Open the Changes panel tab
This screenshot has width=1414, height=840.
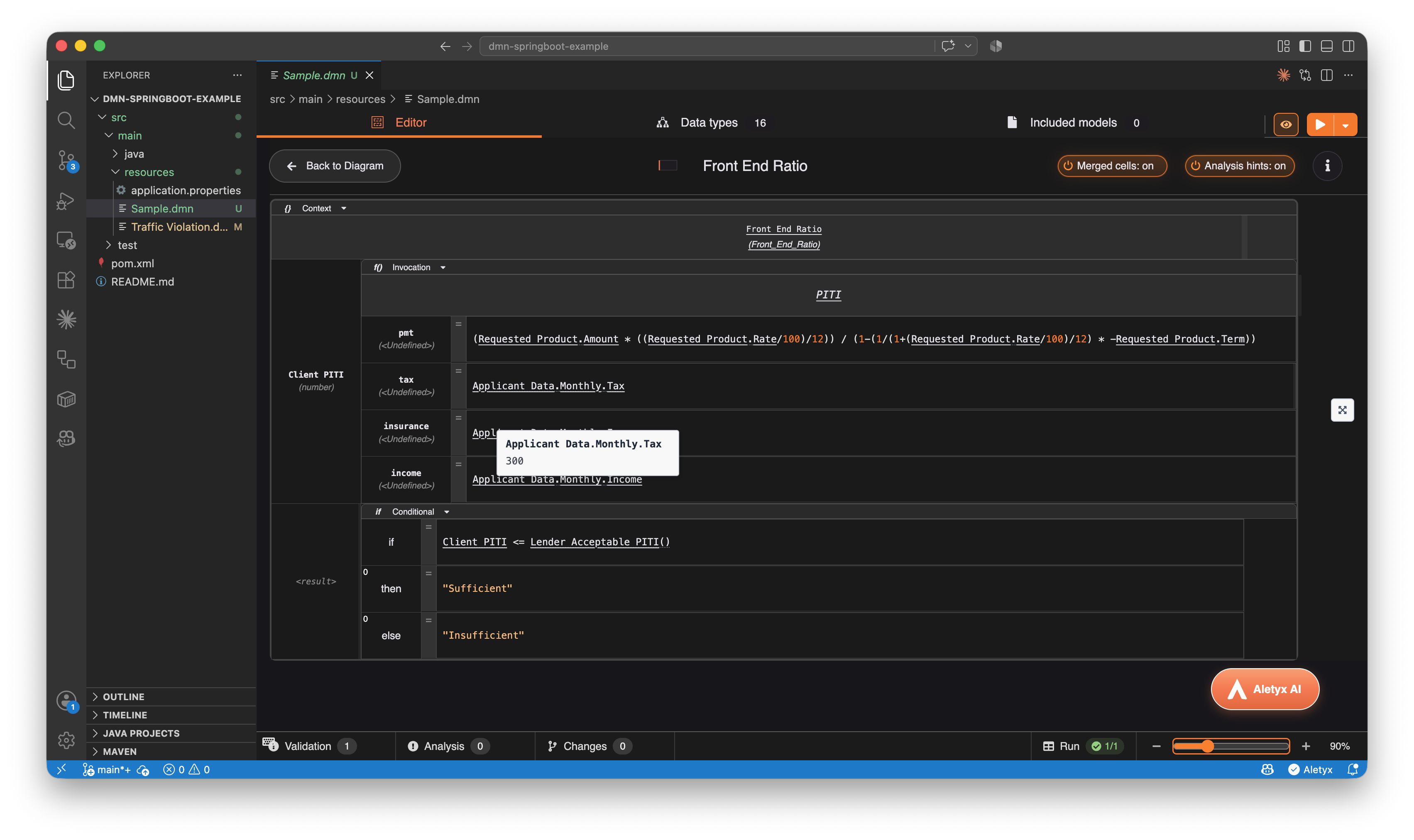coord(589,746)
